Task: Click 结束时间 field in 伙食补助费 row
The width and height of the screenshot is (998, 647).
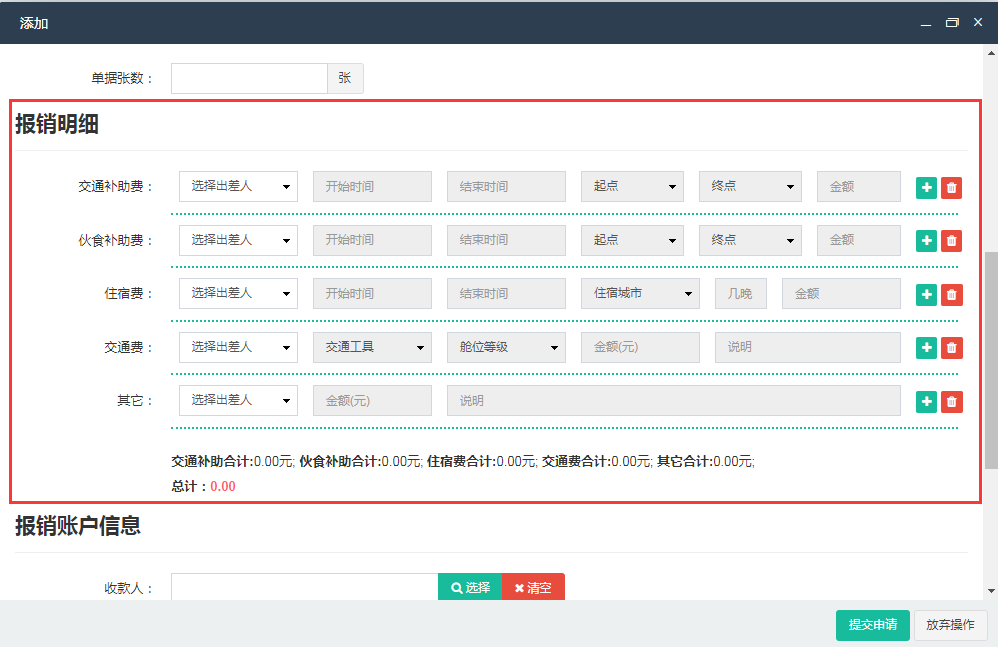Action: (x=506, y=240)
